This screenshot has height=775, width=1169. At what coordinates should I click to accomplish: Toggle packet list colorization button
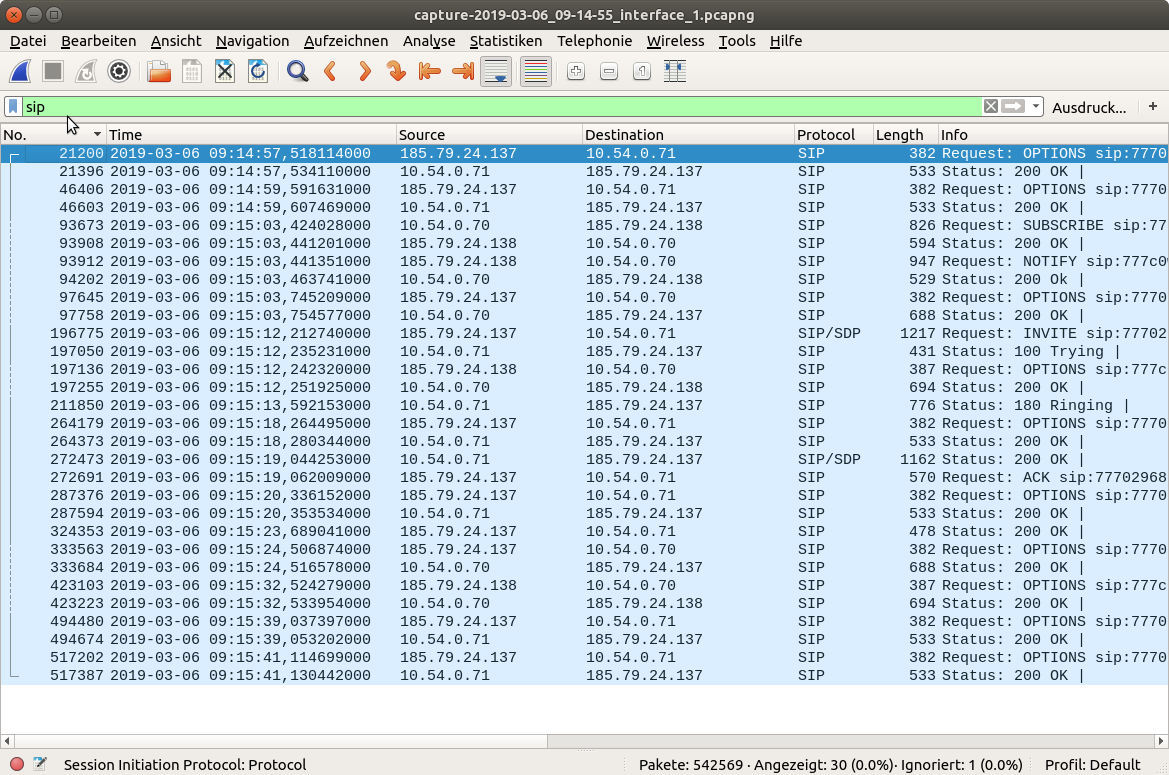point(536,72)
